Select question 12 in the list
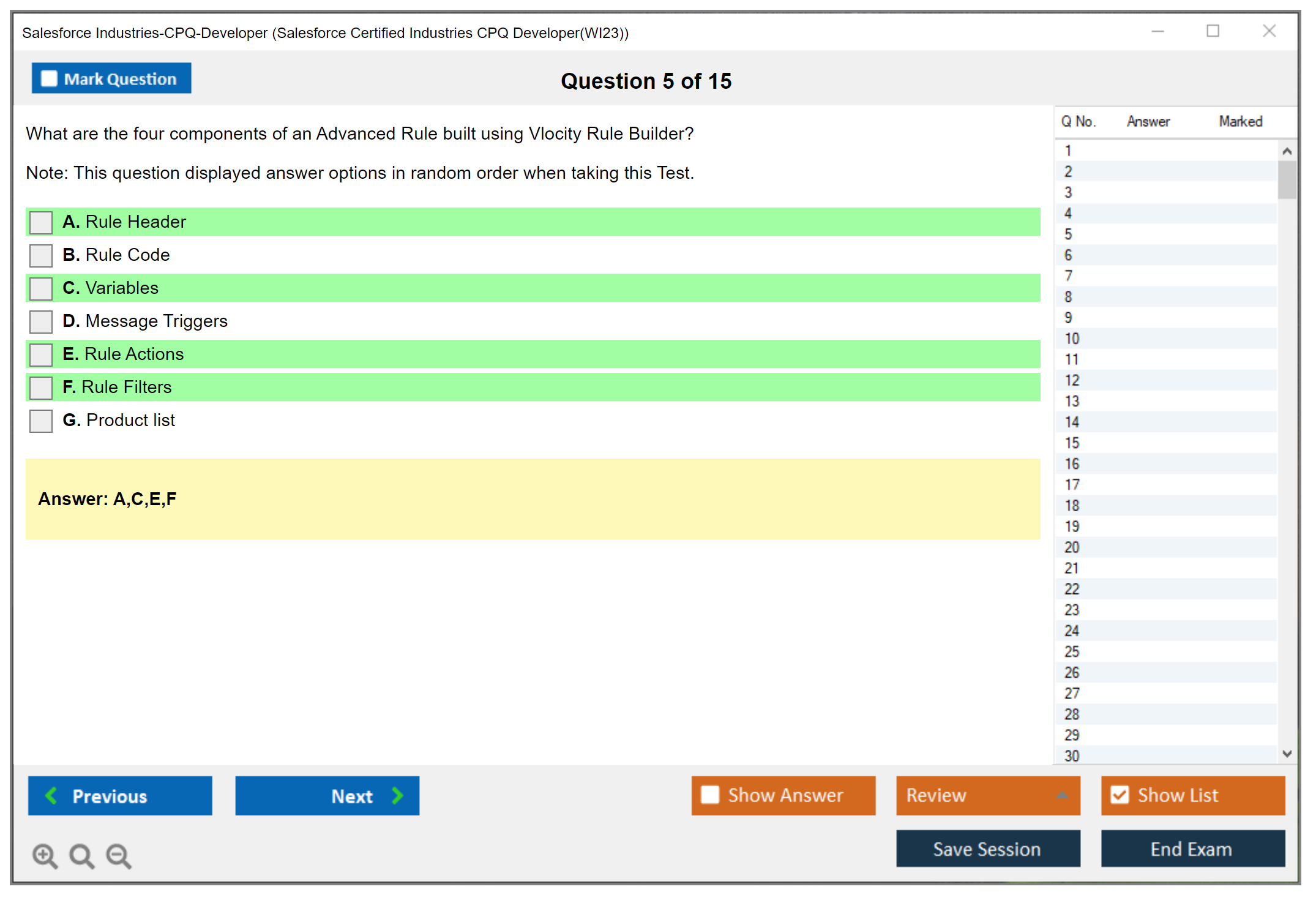Screen dimensions: 1316x900 tap(1072, 380)
